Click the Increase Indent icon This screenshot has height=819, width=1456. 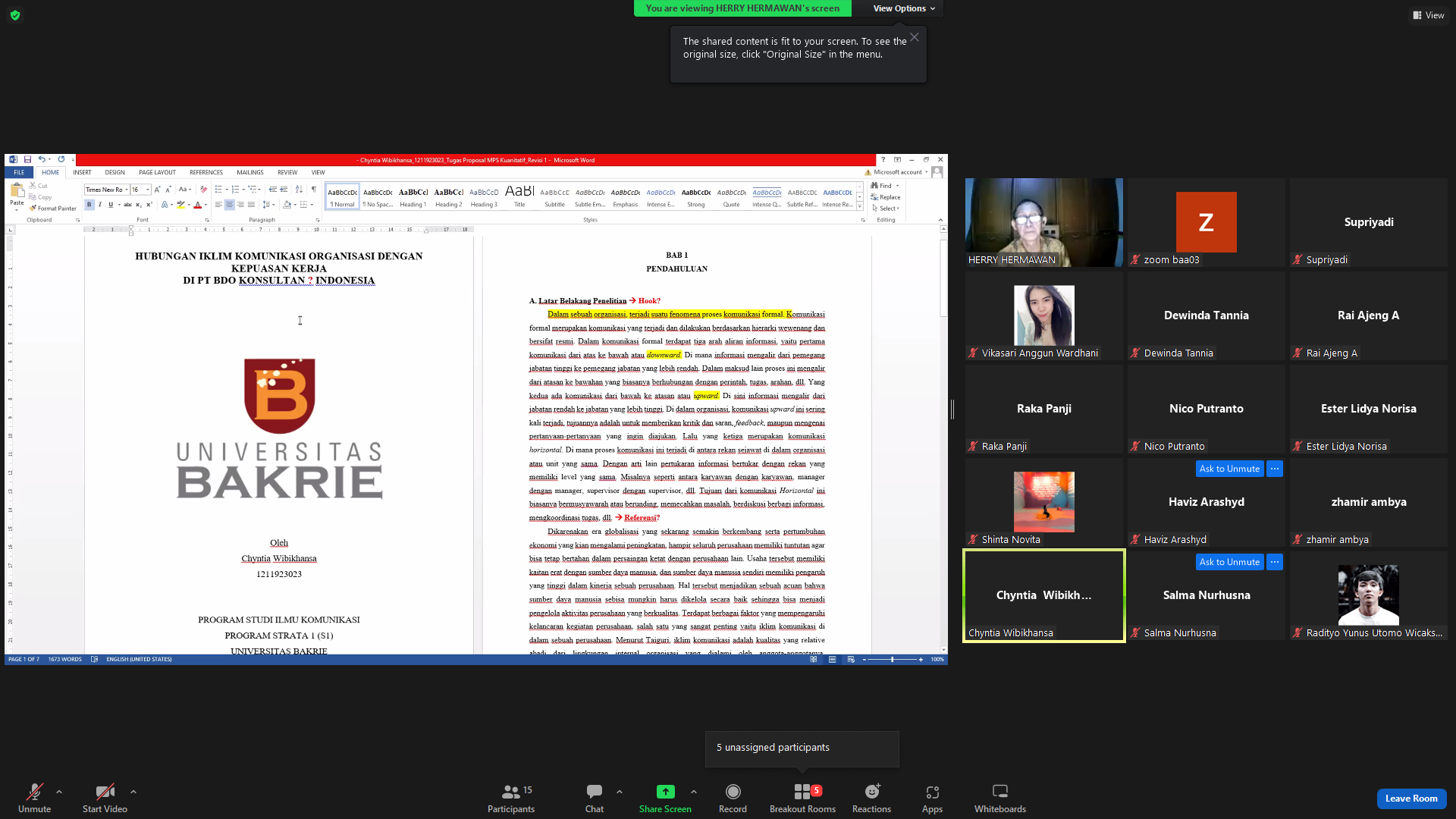point(284,190)
